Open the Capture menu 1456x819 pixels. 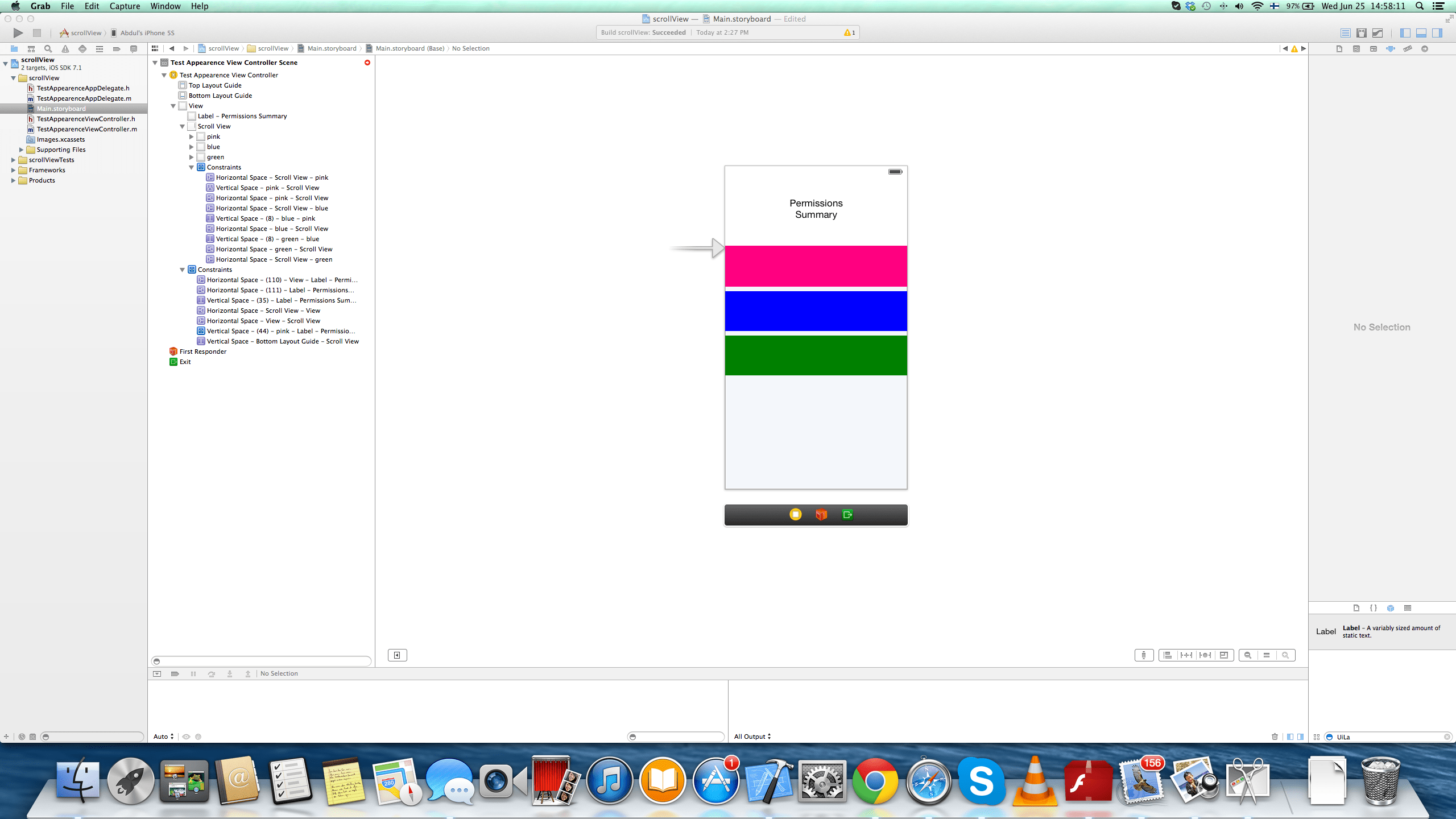pos(125,6)
